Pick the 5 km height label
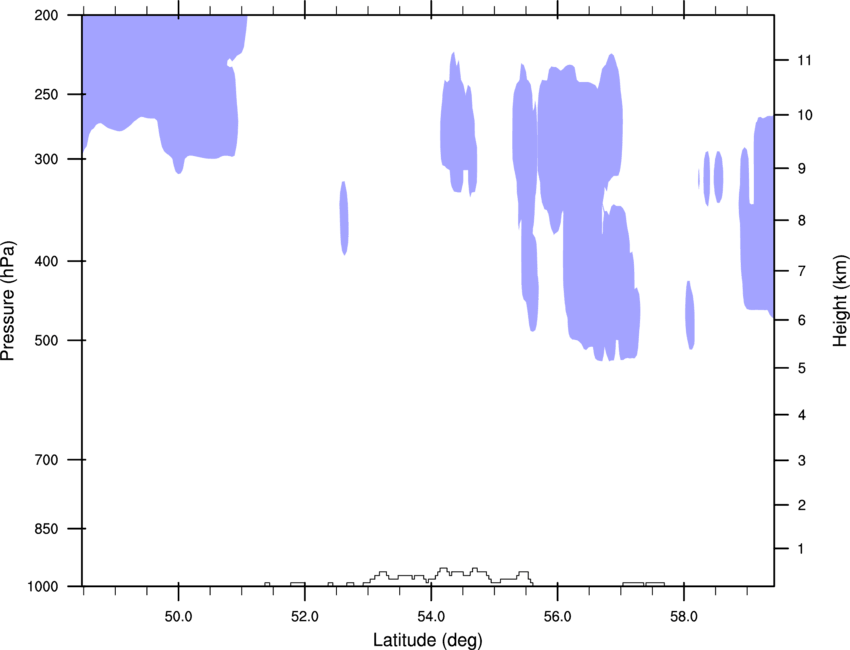 pos(801,369)
